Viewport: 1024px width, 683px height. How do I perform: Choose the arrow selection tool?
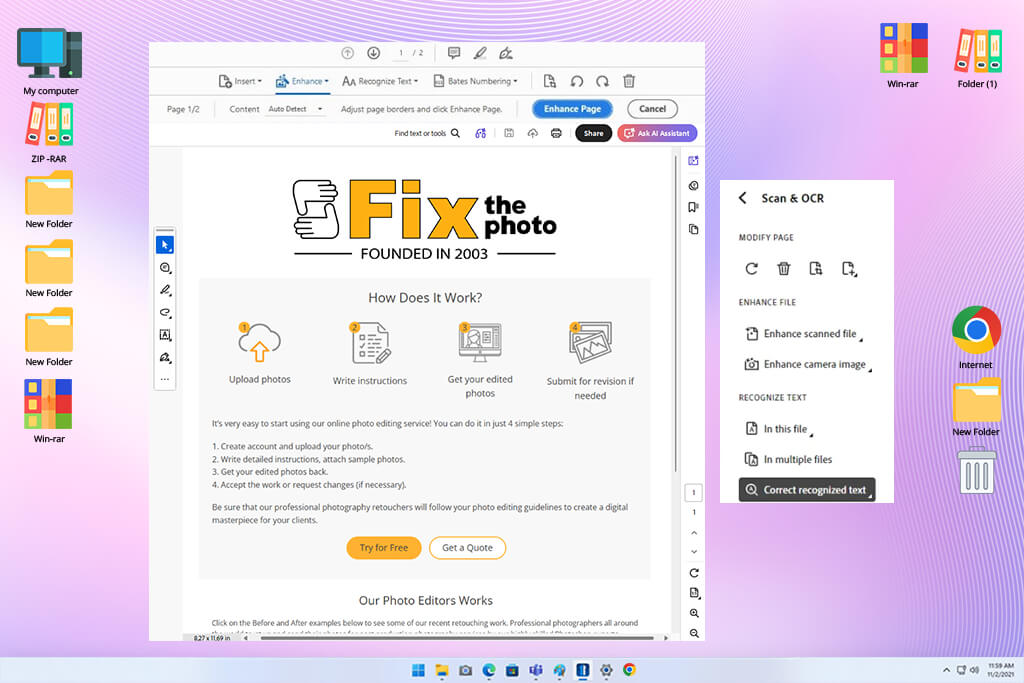click(x=165, y=245)
